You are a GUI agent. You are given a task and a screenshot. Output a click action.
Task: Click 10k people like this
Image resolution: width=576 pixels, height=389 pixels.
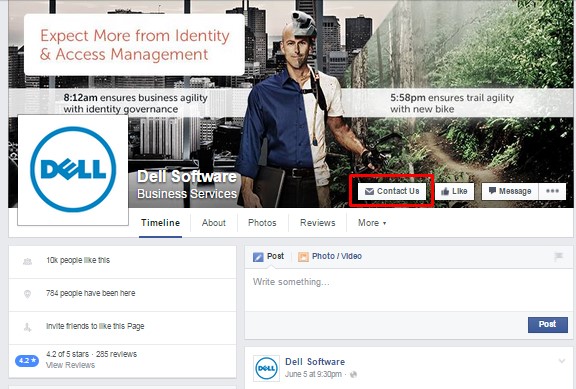78,260
